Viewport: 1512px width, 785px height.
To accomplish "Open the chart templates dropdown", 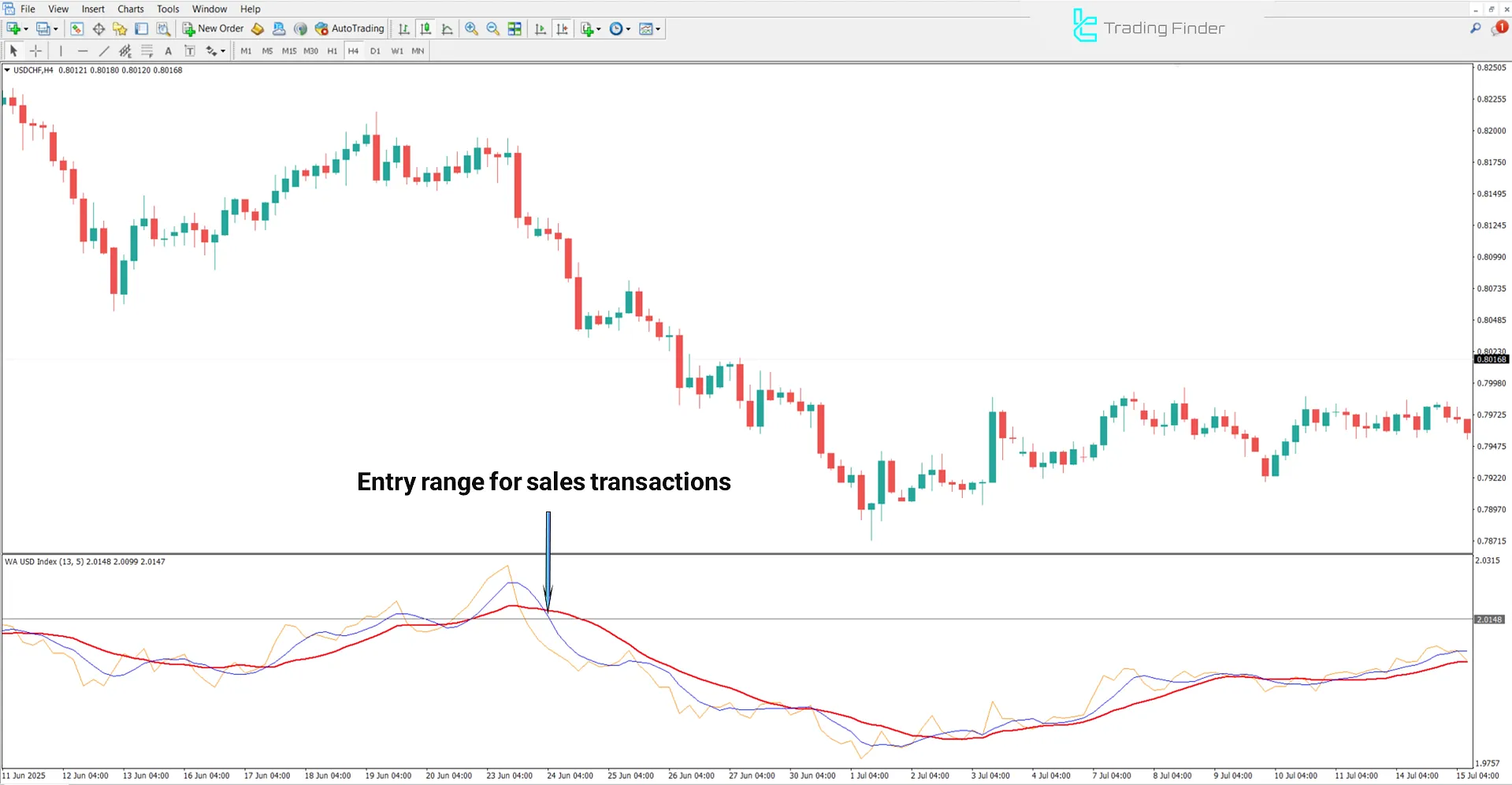I will [658, 28].
